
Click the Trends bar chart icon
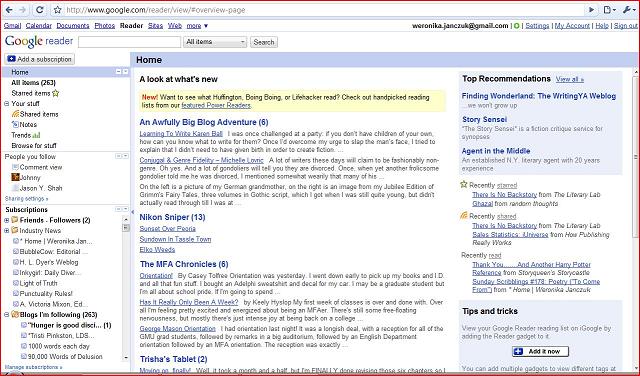[x=36, y=135]
